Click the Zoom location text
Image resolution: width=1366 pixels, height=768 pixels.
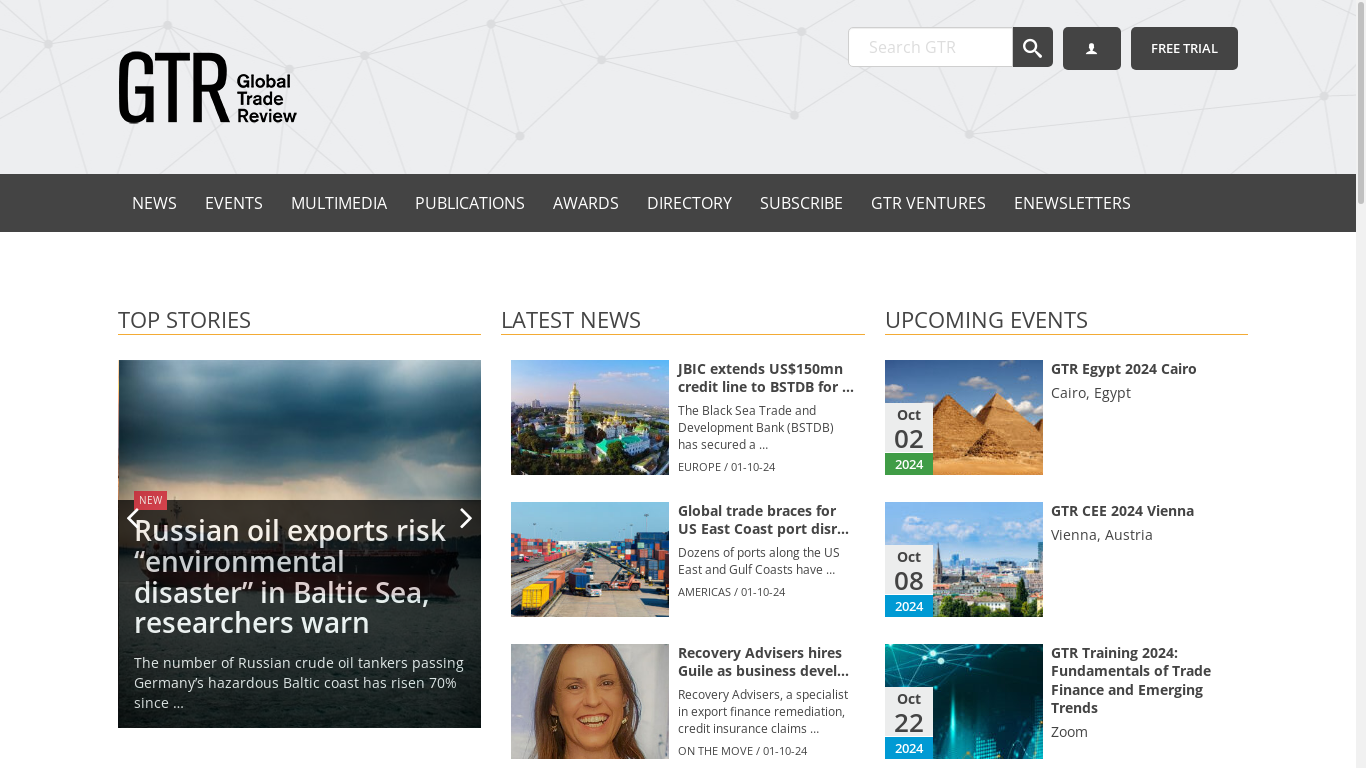(x=1069, y=732)
